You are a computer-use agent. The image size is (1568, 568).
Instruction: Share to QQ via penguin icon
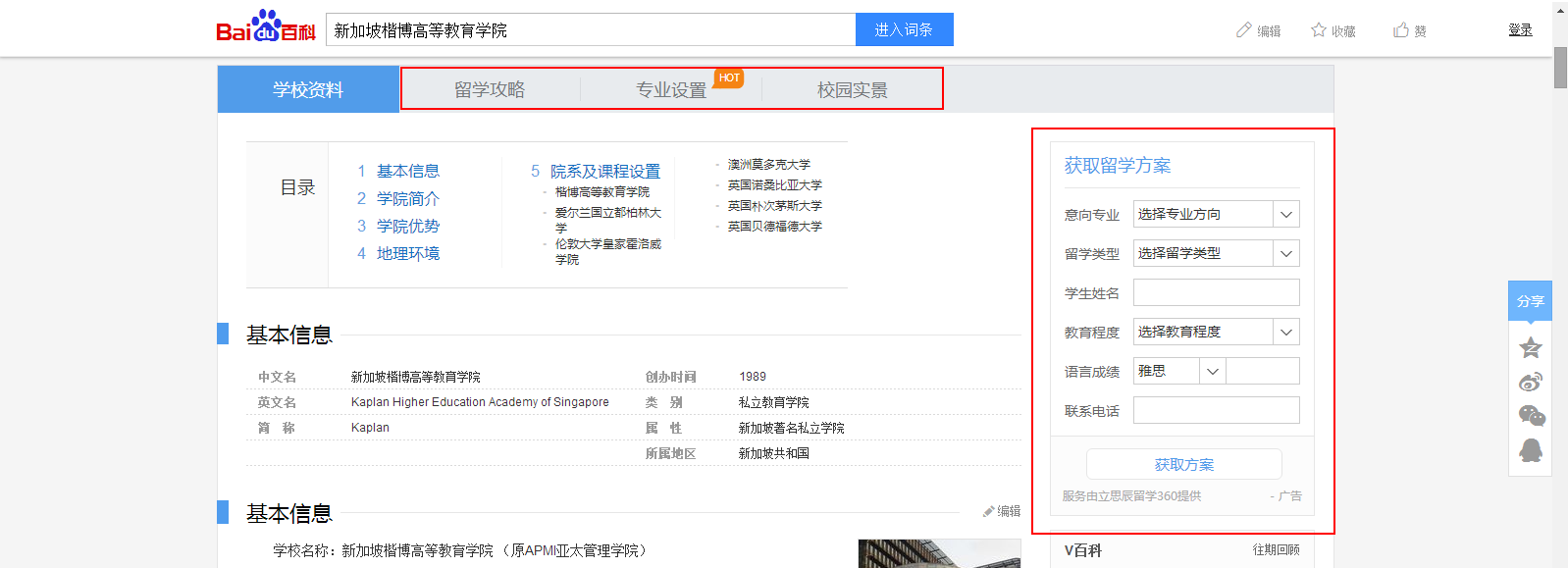1531,450
